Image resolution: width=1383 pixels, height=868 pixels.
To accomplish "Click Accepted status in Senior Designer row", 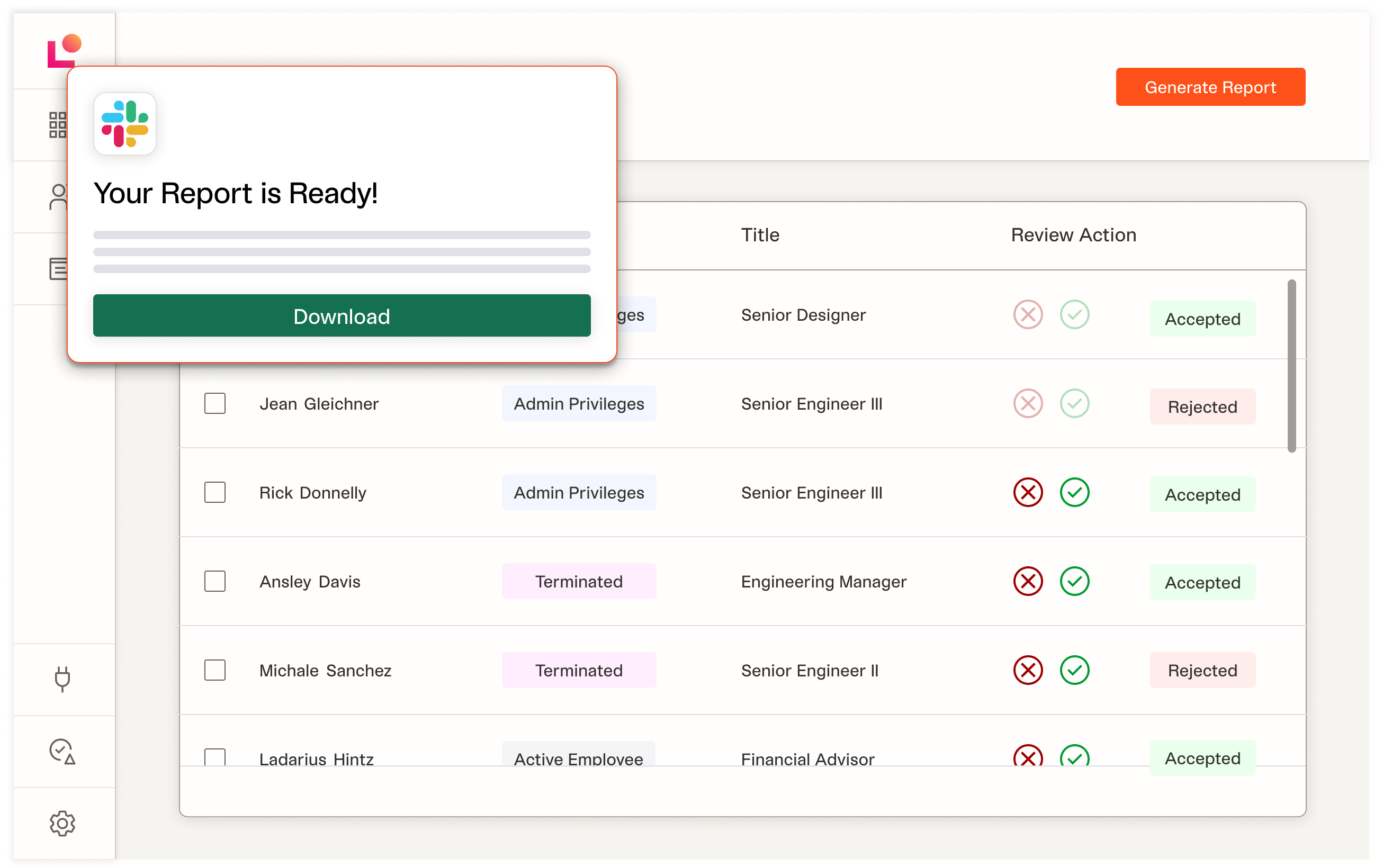I will [x=1202, y=319].
